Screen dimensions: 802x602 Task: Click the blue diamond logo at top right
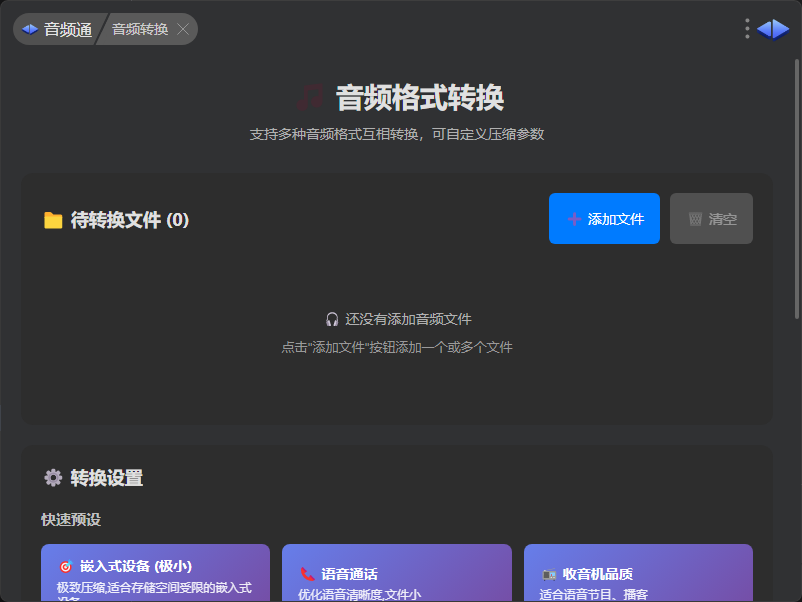pos(773,29)
